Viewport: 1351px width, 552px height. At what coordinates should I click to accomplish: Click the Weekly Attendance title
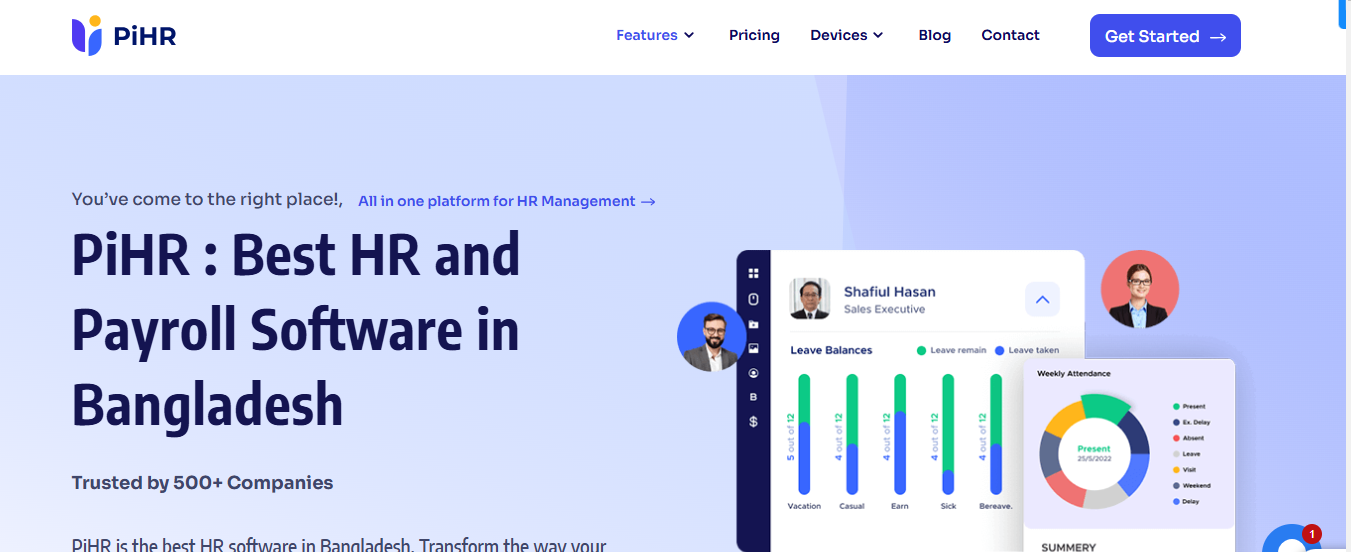tap(1074, 374)
